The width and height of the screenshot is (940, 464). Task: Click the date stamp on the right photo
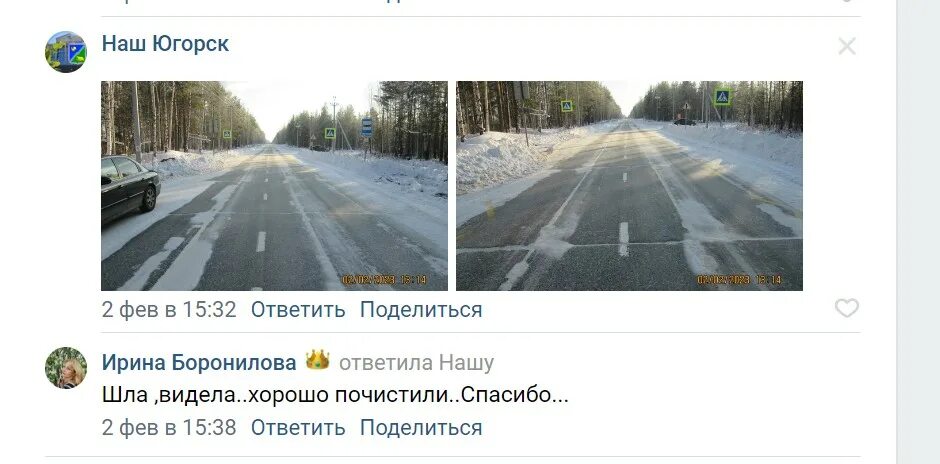coord(739,279)
